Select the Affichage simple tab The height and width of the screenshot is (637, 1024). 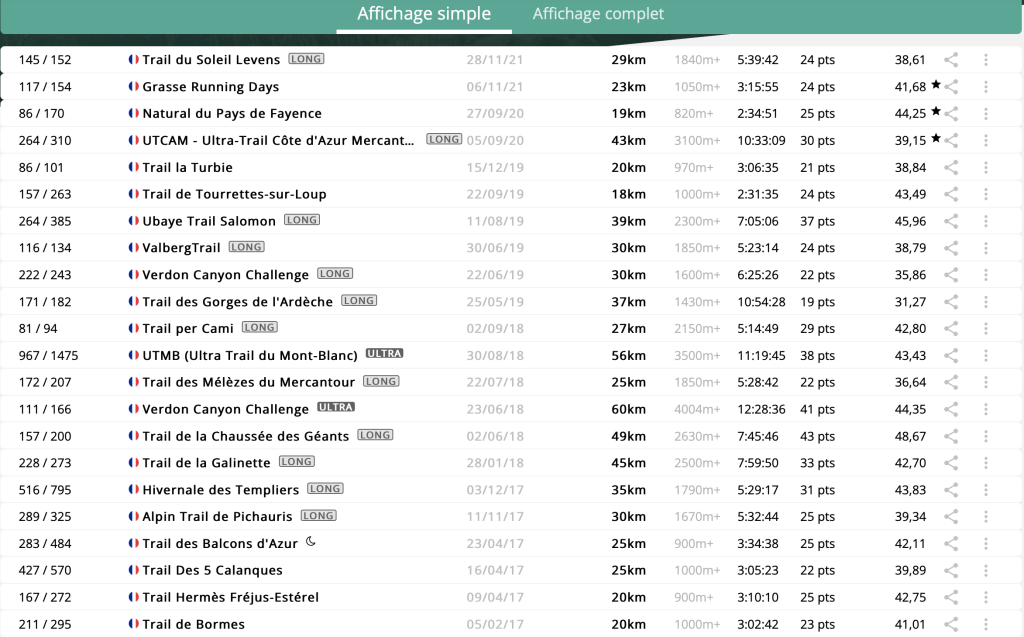(424, 14)
